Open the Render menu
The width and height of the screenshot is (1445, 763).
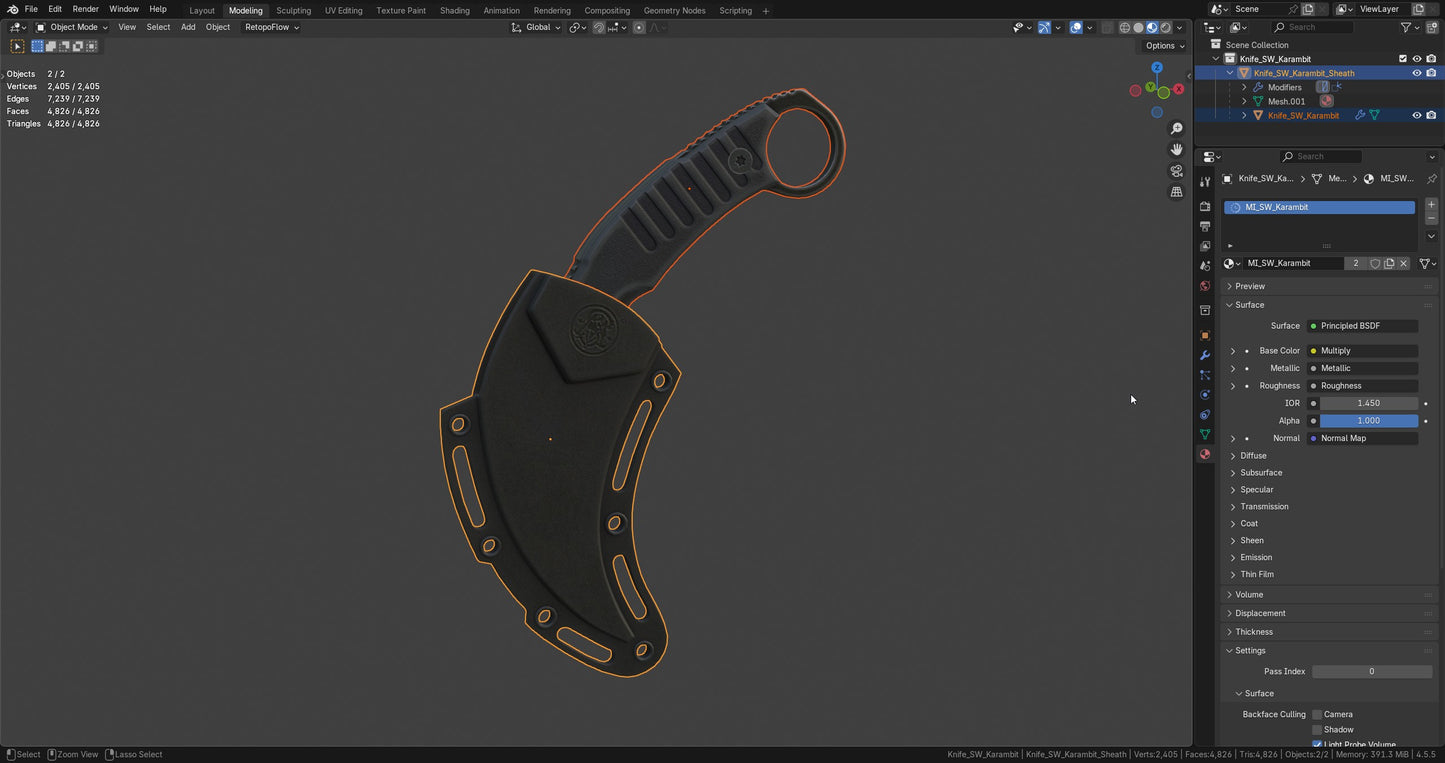[85, 9]
